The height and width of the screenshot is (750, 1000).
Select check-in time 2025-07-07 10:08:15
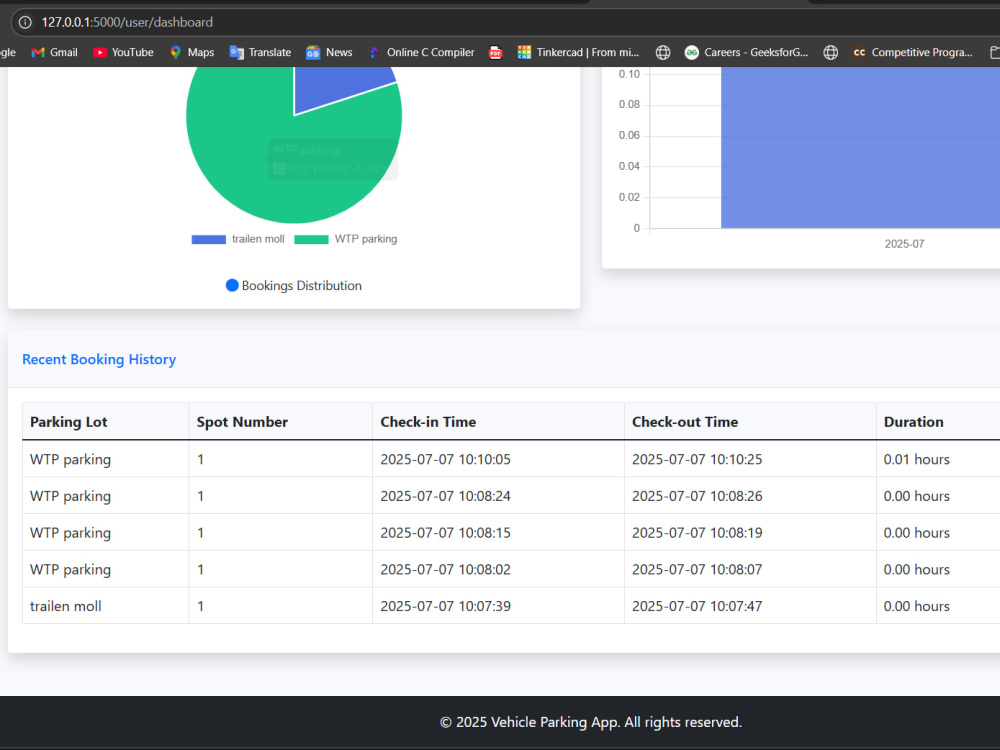click(445, 533)
